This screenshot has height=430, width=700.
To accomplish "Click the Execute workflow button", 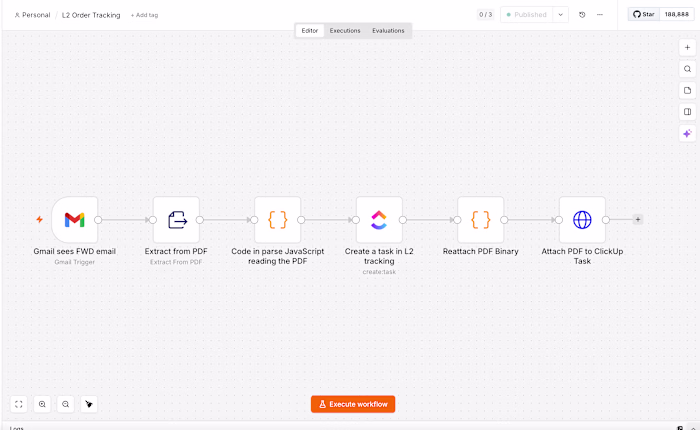I will [x=353, y=404].
